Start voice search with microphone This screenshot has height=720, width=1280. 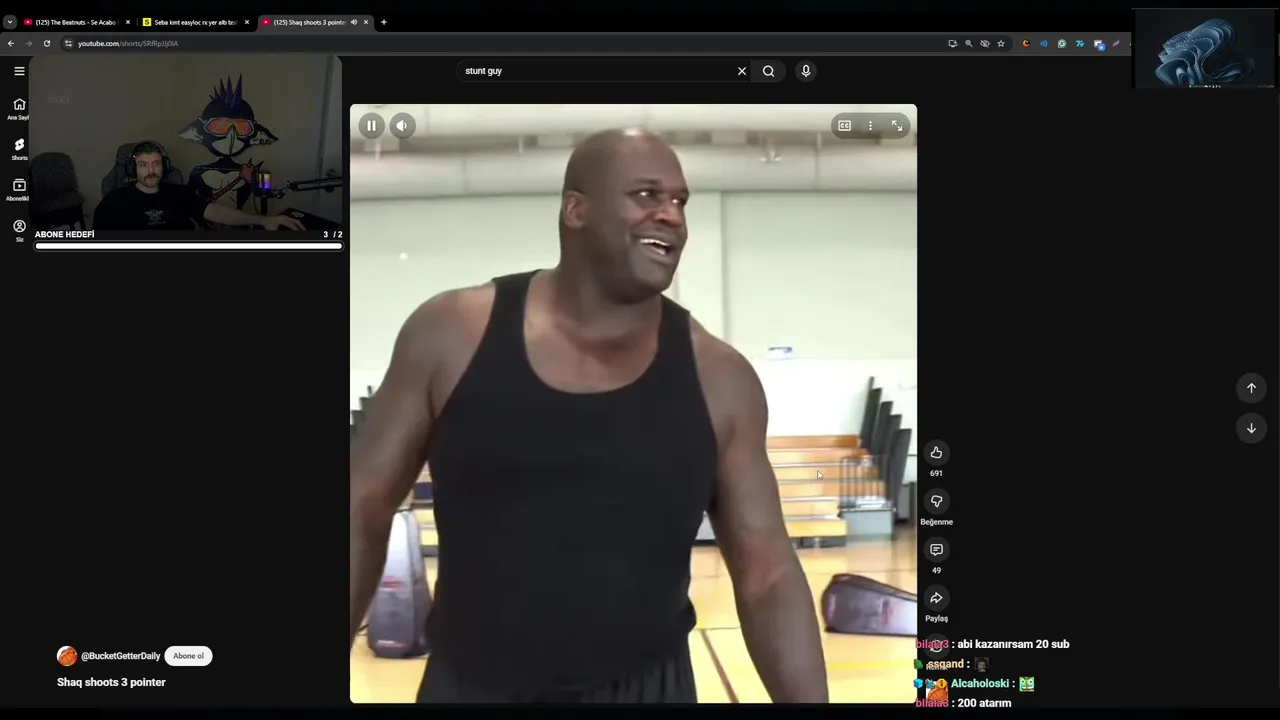pos(806,71)
